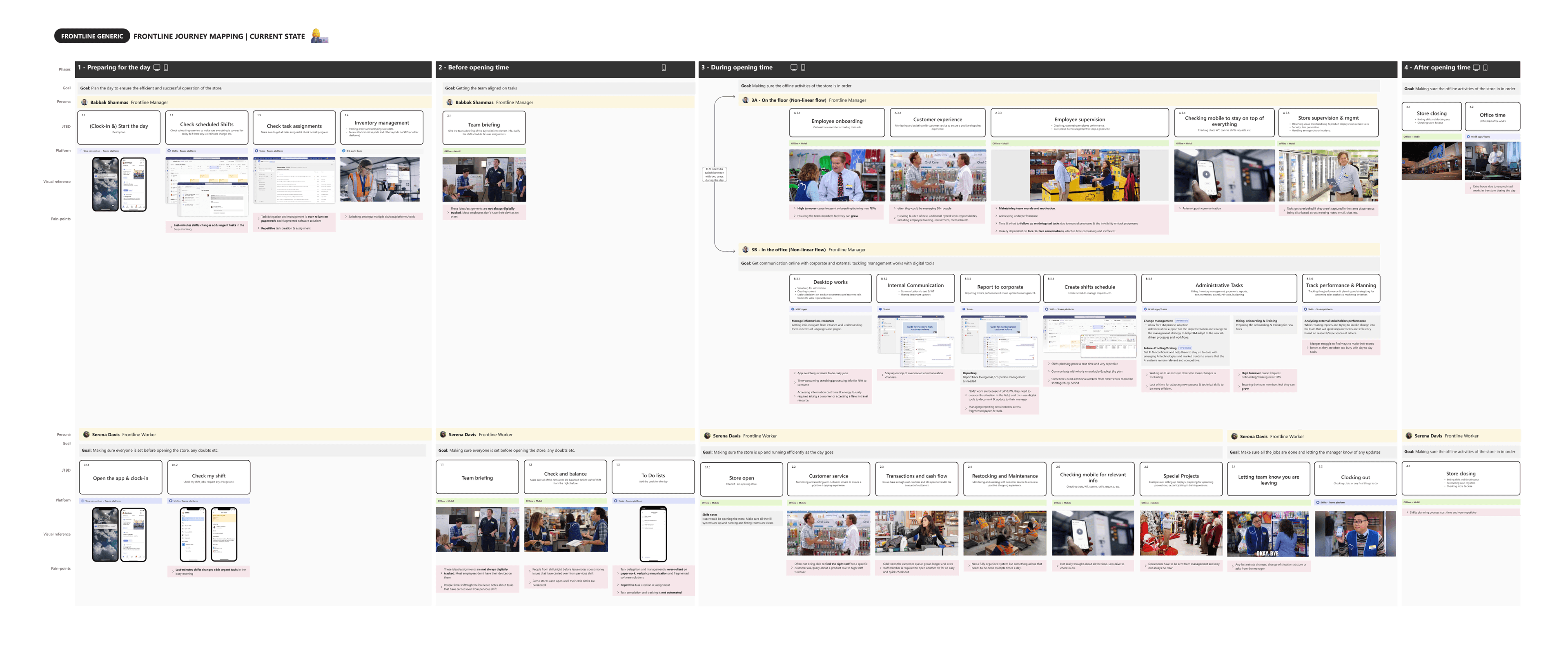Select the Check scheduled Shifts card
This screenshot has height=646, width=1568.
coord(206,127)
